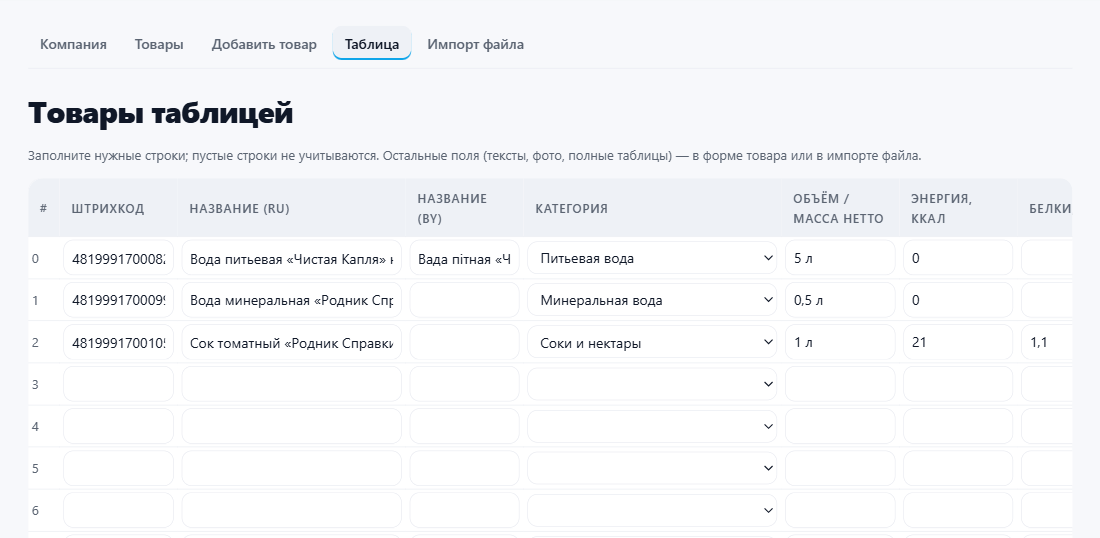This screenshot has height=538, width=1100.
Task: Edit barcode field in row 0
Action: point(119,258)
